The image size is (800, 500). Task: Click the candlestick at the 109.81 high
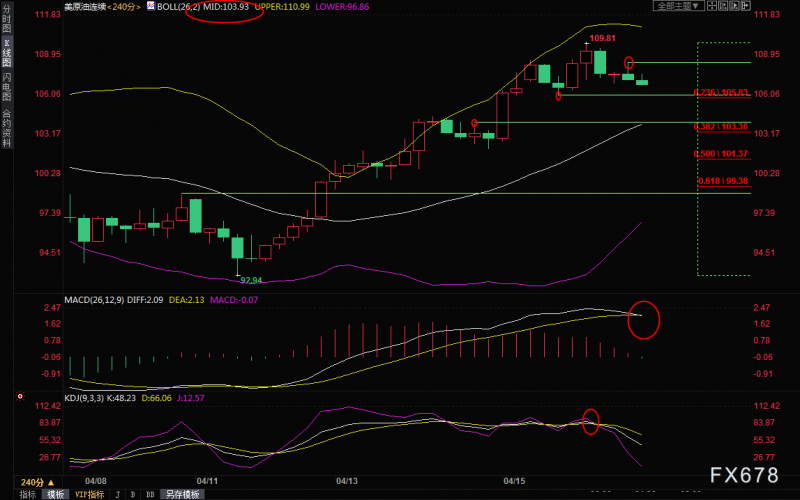click(x=586, y=57)
